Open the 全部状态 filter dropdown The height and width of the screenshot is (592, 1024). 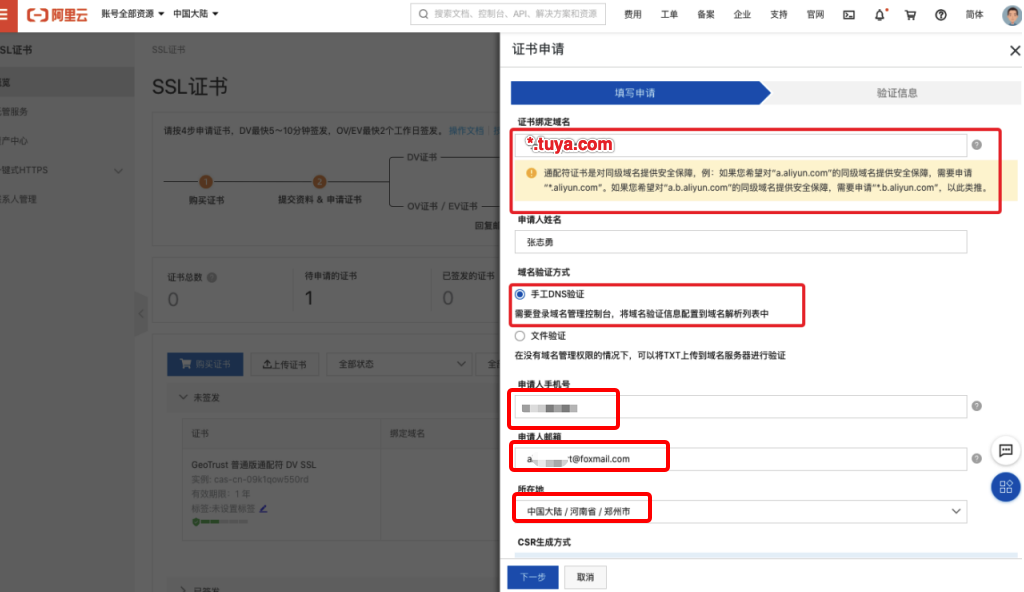(x=398, y=364)
